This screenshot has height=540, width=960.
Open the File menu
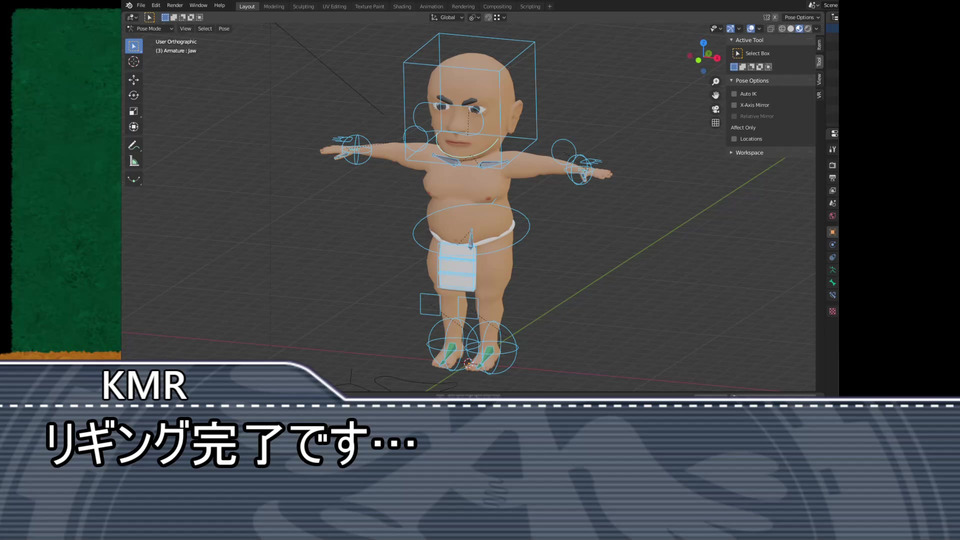(141, 6)
